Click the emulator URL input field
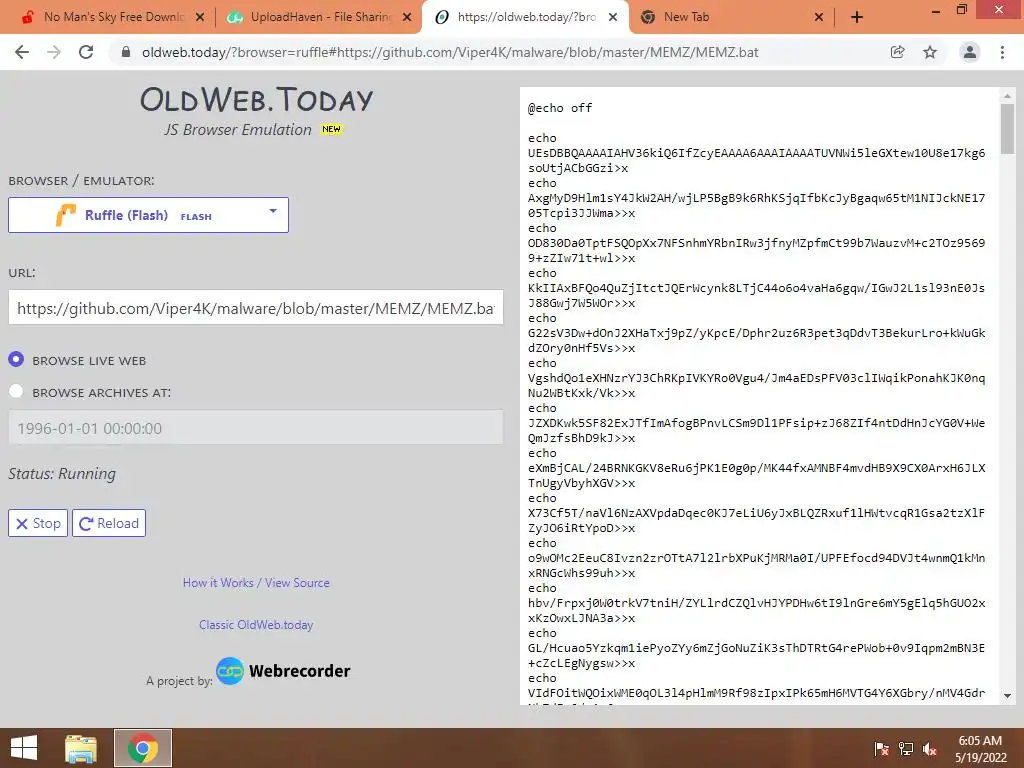This screenshot has width=1024, height=768. [255, 308]
